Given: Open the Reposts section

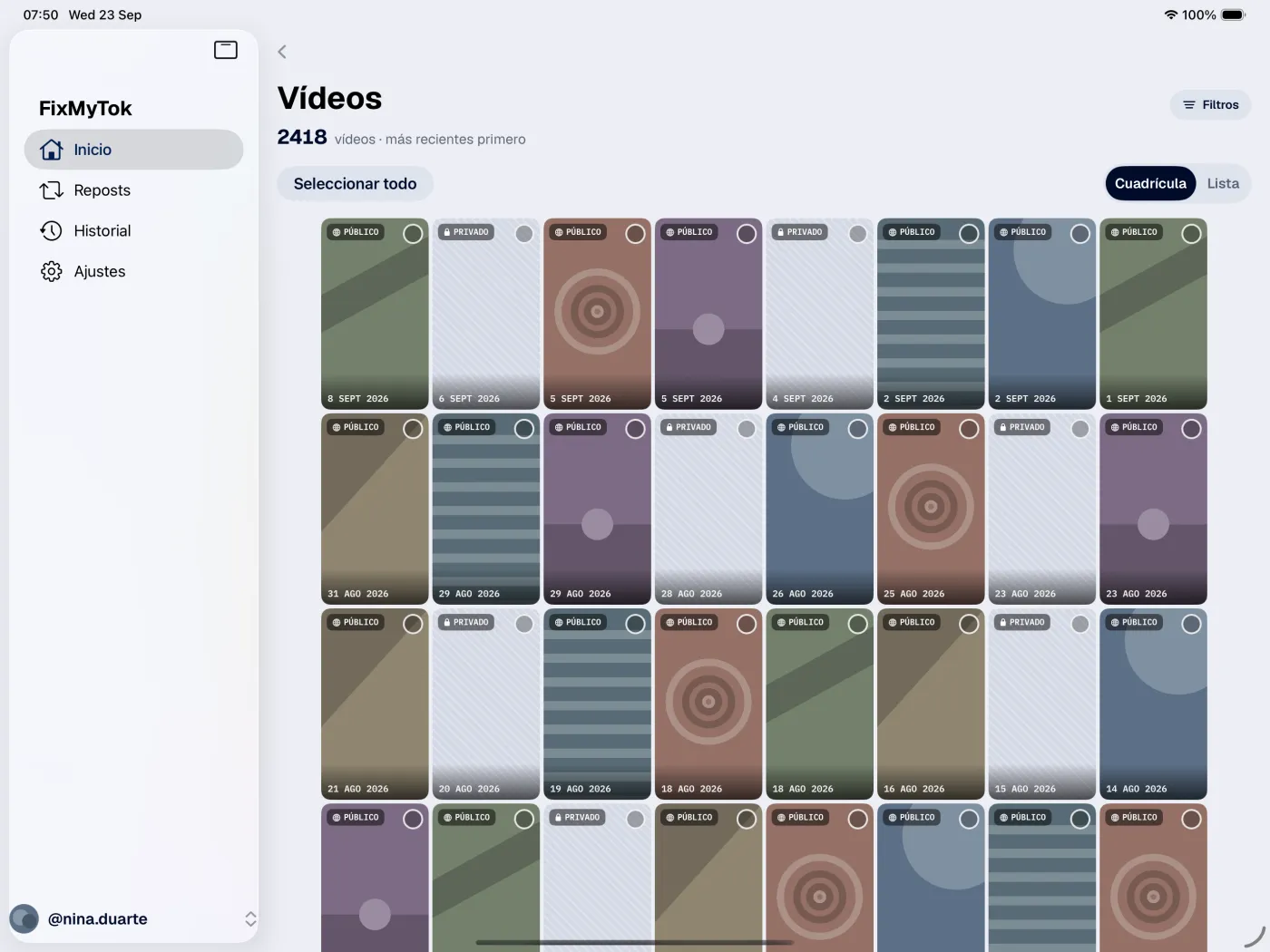Looking at the screenshot, I should click(x=133, y=190).
